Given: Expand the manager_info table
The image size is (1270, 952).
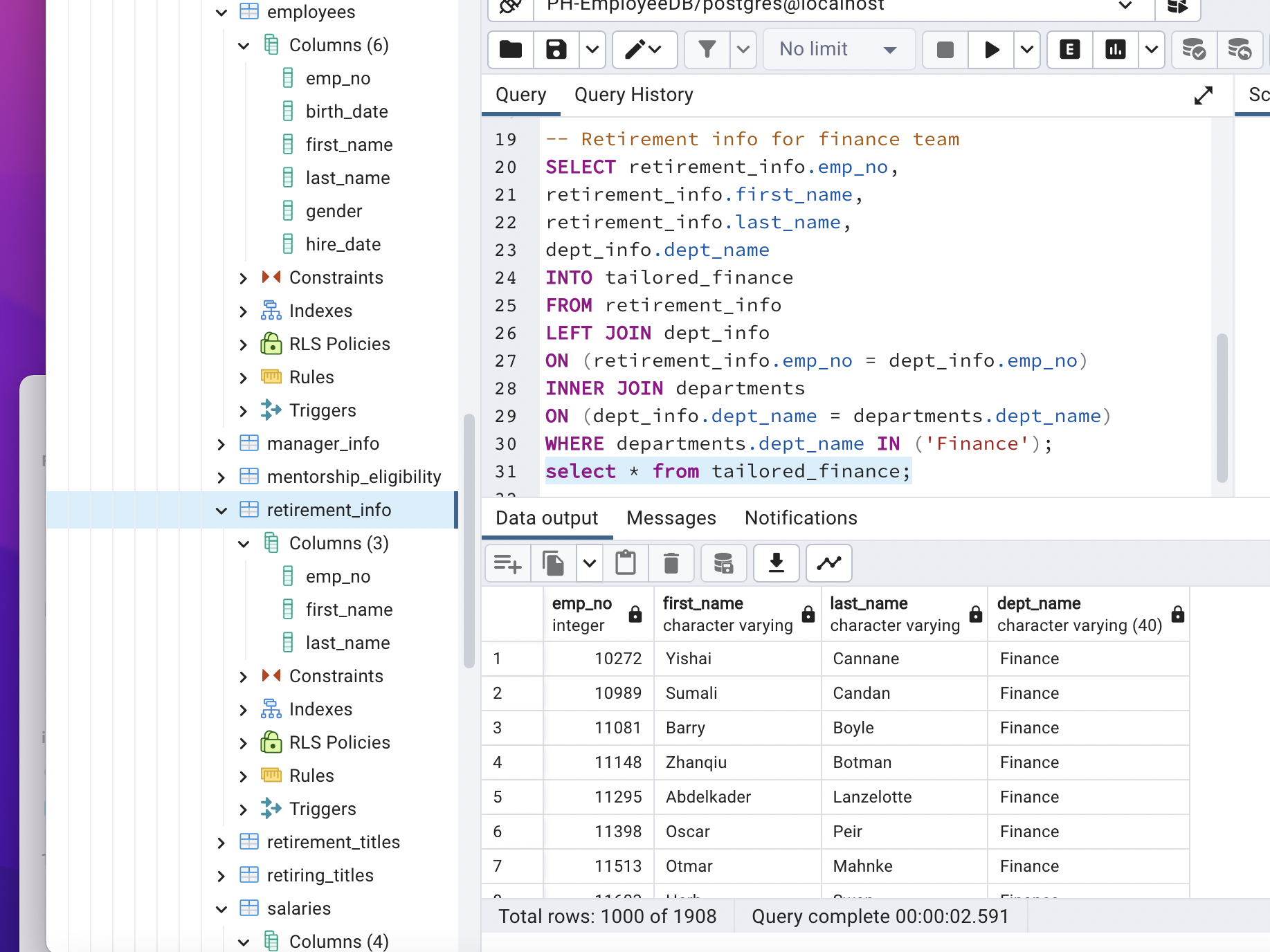Looking at the screenshot, I should [221, 443].
